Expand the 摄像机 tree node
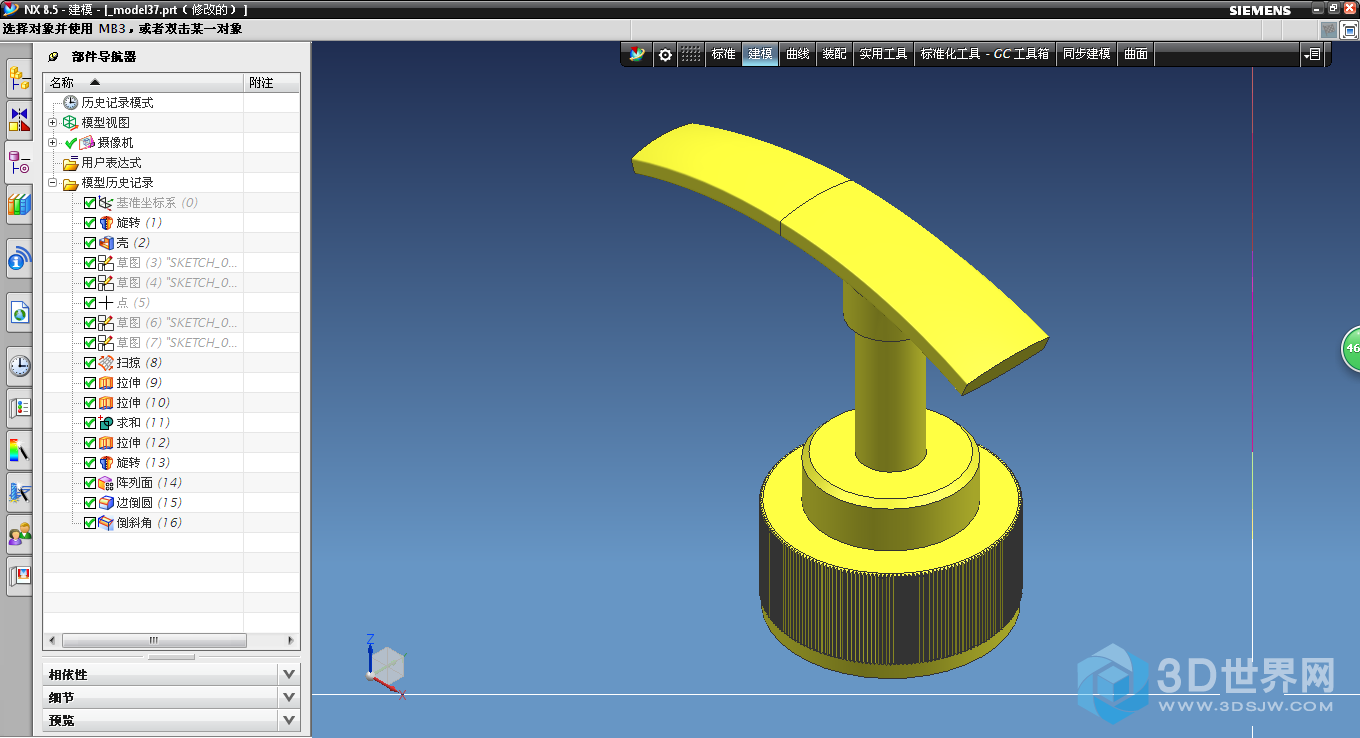1360x738 pixels. click(x=53, y=142)
